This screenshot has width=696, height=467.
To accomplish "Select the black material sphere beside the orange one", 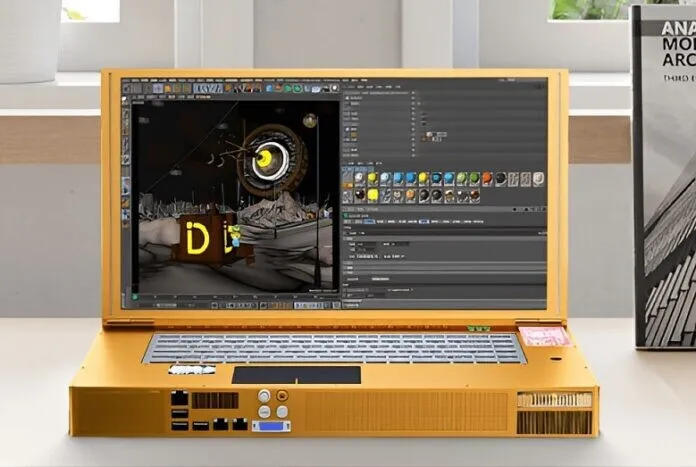I will coord(500,178).
